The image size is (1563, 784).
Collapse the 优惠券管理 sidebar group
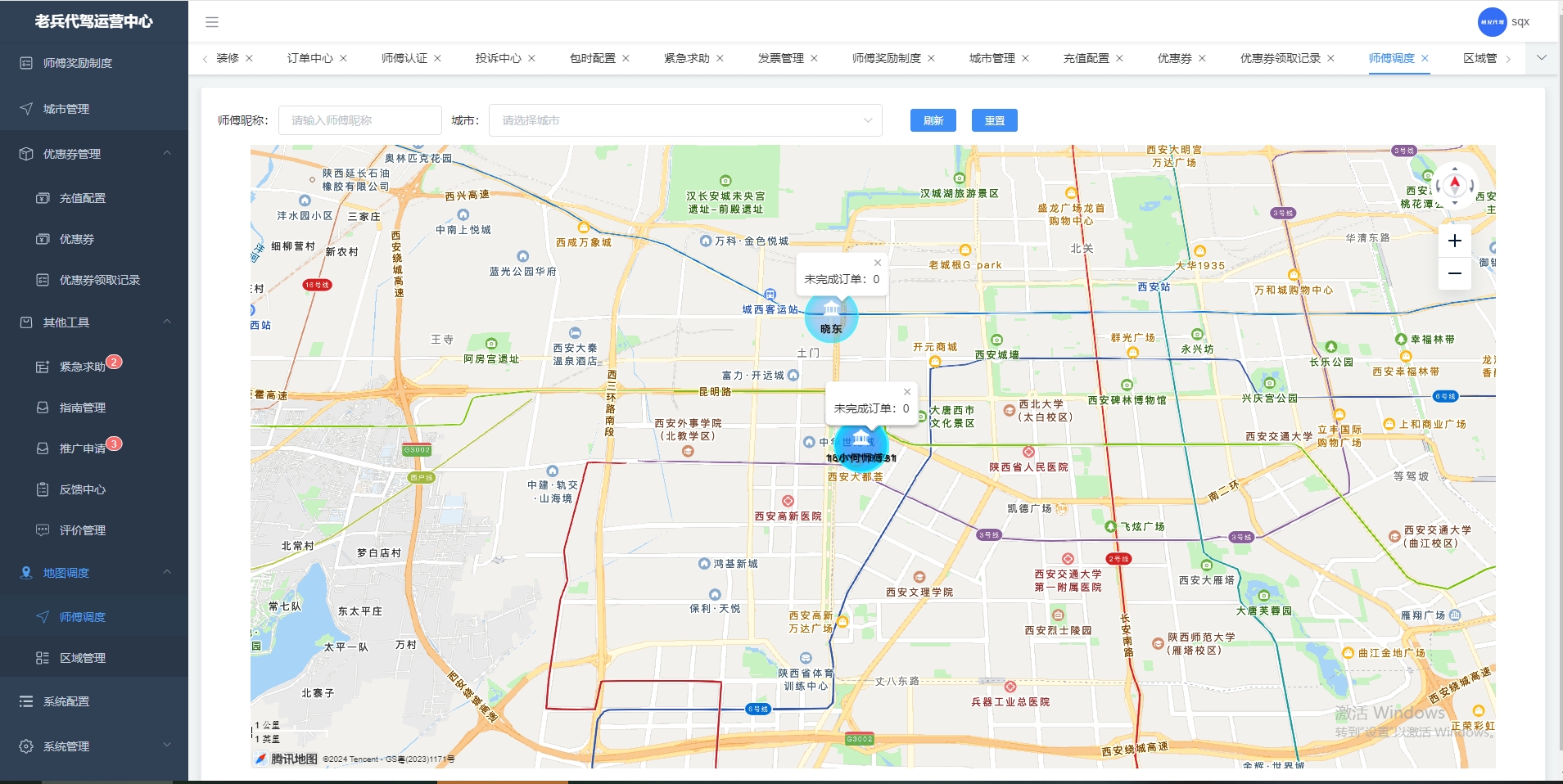pos(94,154)
